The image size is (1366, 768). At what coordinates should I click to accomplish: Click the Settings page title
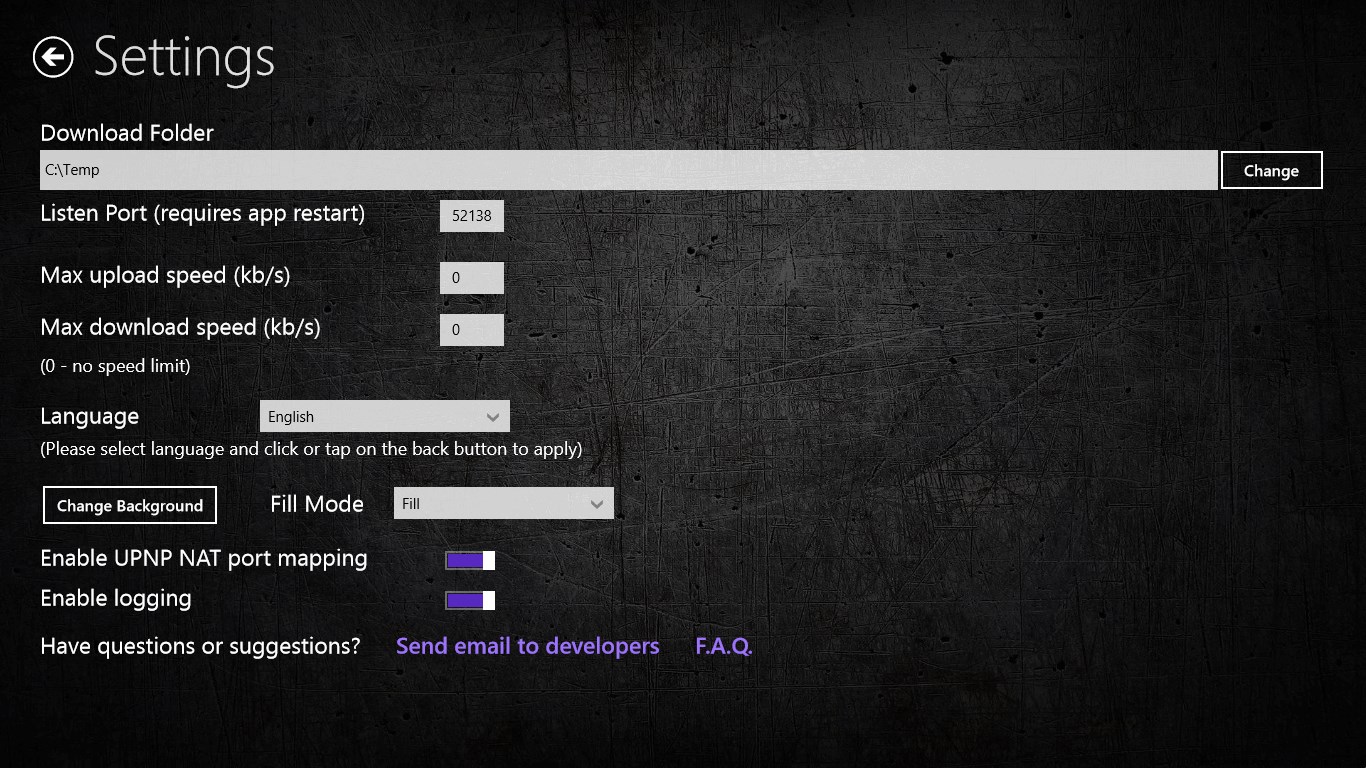pos(184,57)
